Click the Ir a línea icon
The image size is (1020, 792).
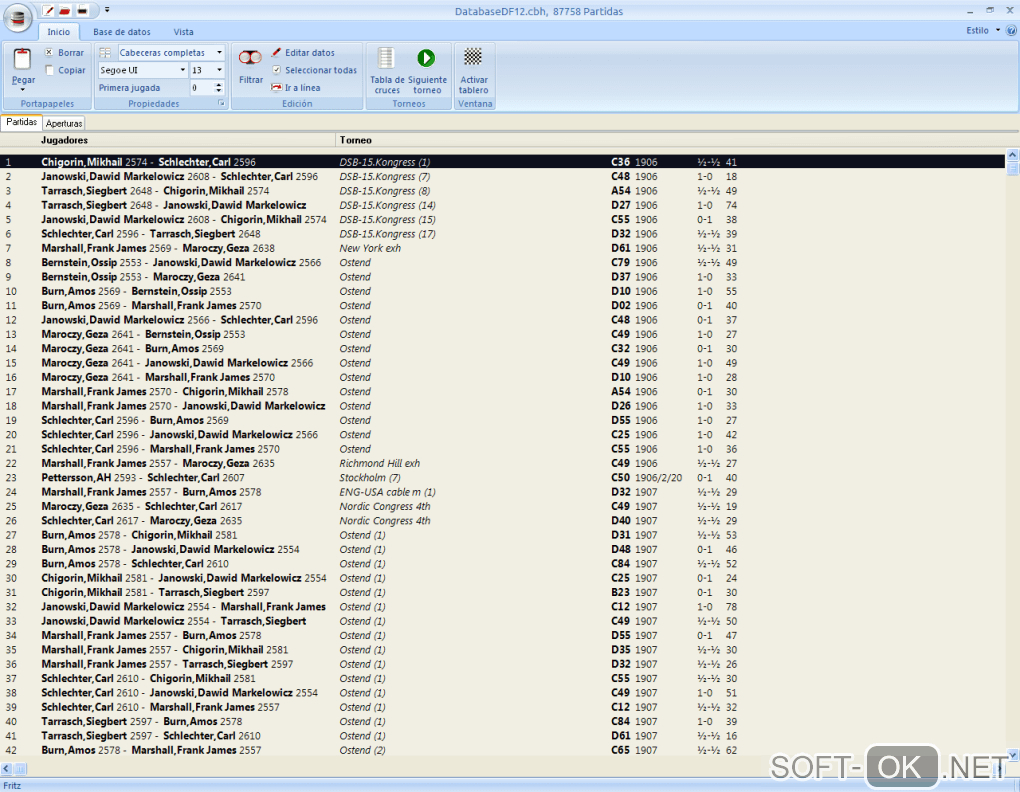pos(276,87)
